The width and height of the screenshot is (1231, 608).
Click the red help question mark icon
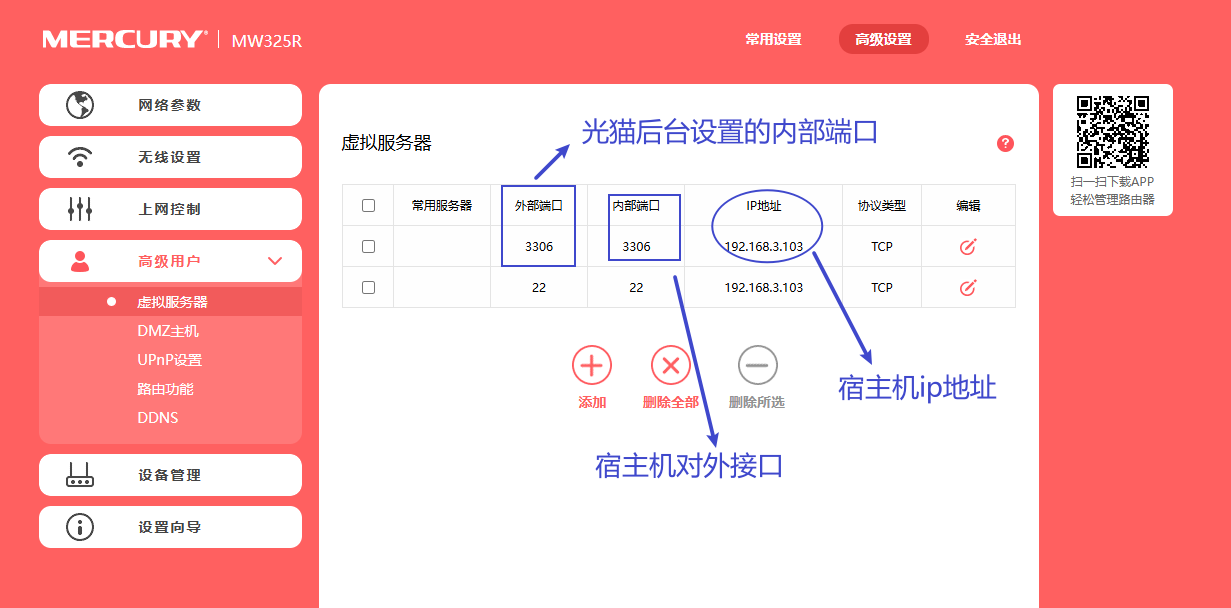click(x=1006, y=143)
